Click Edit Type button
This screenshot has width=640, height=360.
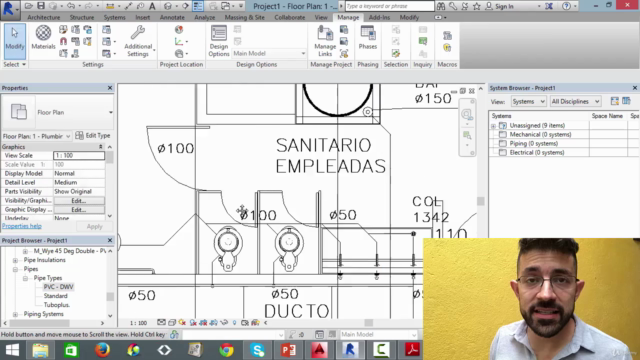pos(93,136)
